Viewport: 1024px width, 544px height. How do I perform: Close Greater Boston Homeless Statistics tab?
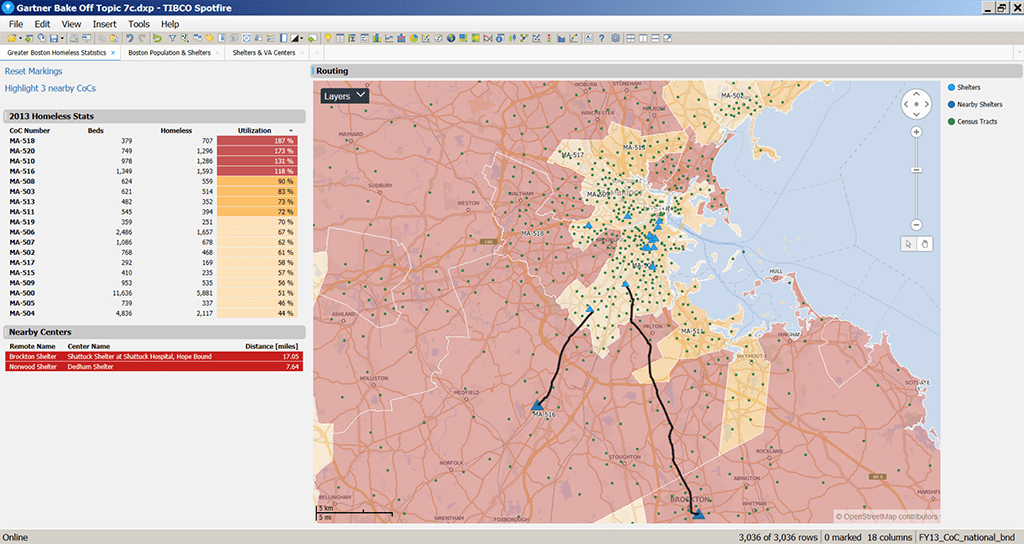pyautogui.click(x=113, y=52)
